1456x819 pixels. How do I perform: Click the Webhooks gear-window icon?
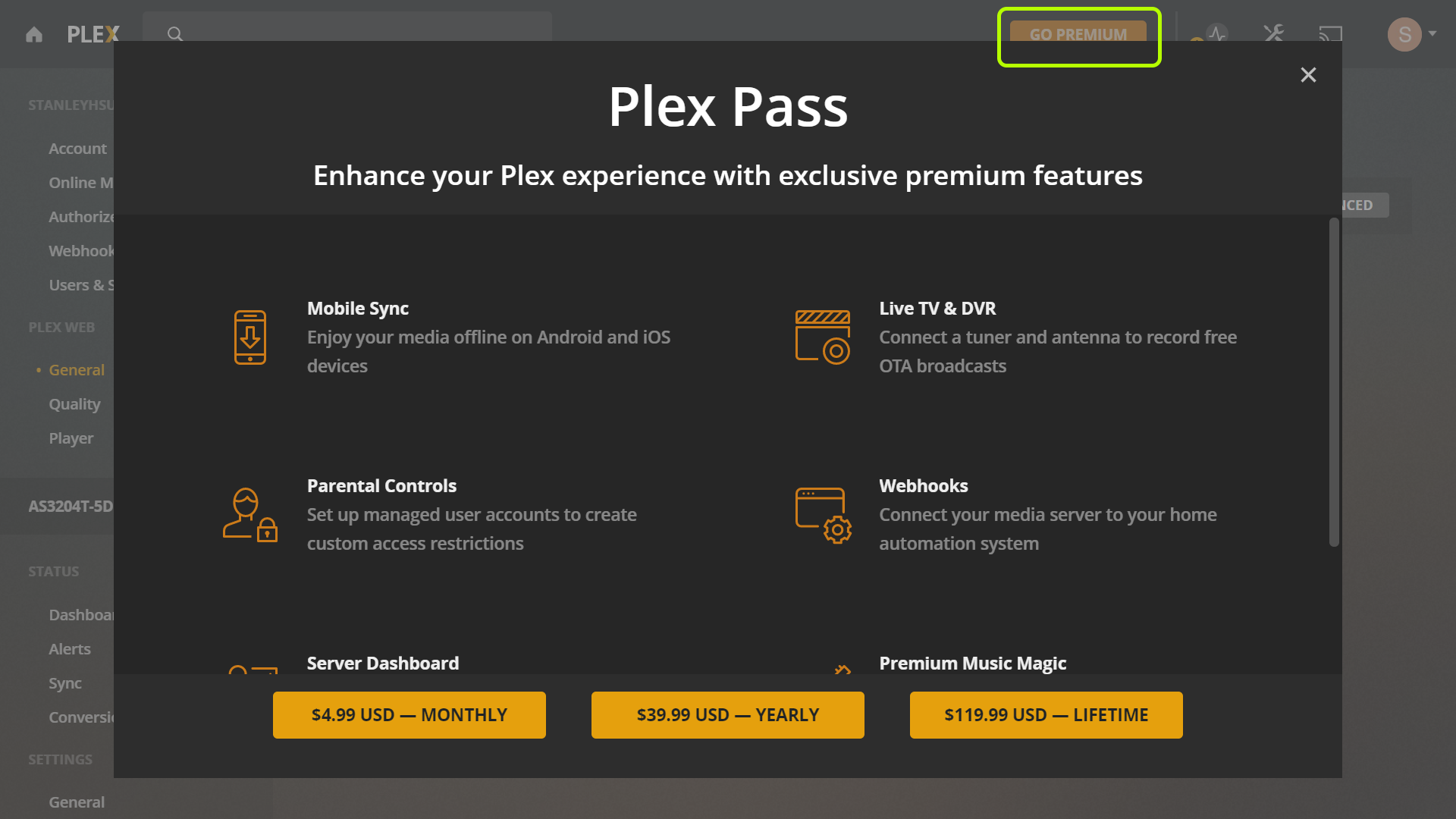point(823,515)
